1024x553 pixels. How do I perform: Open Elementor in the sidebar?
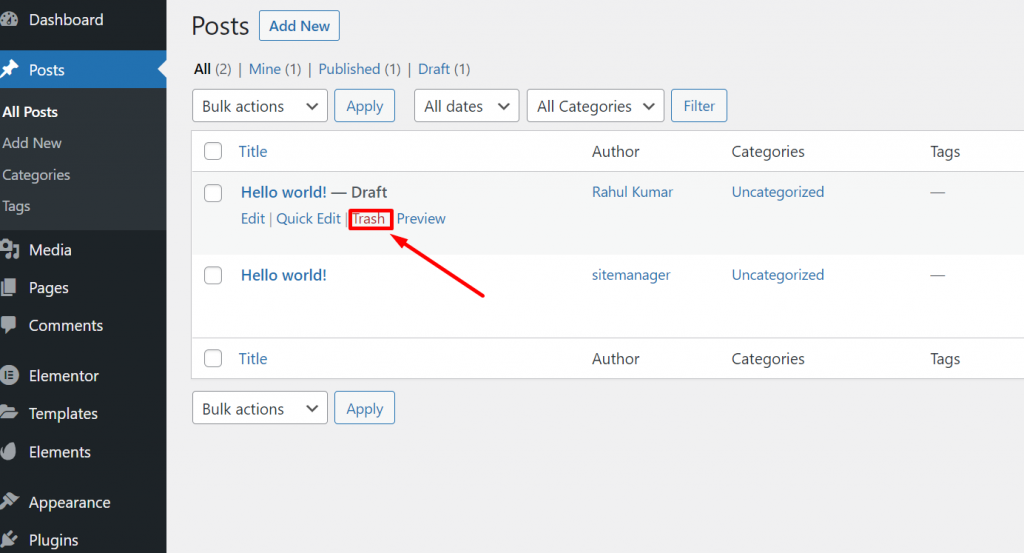[63, 376]
